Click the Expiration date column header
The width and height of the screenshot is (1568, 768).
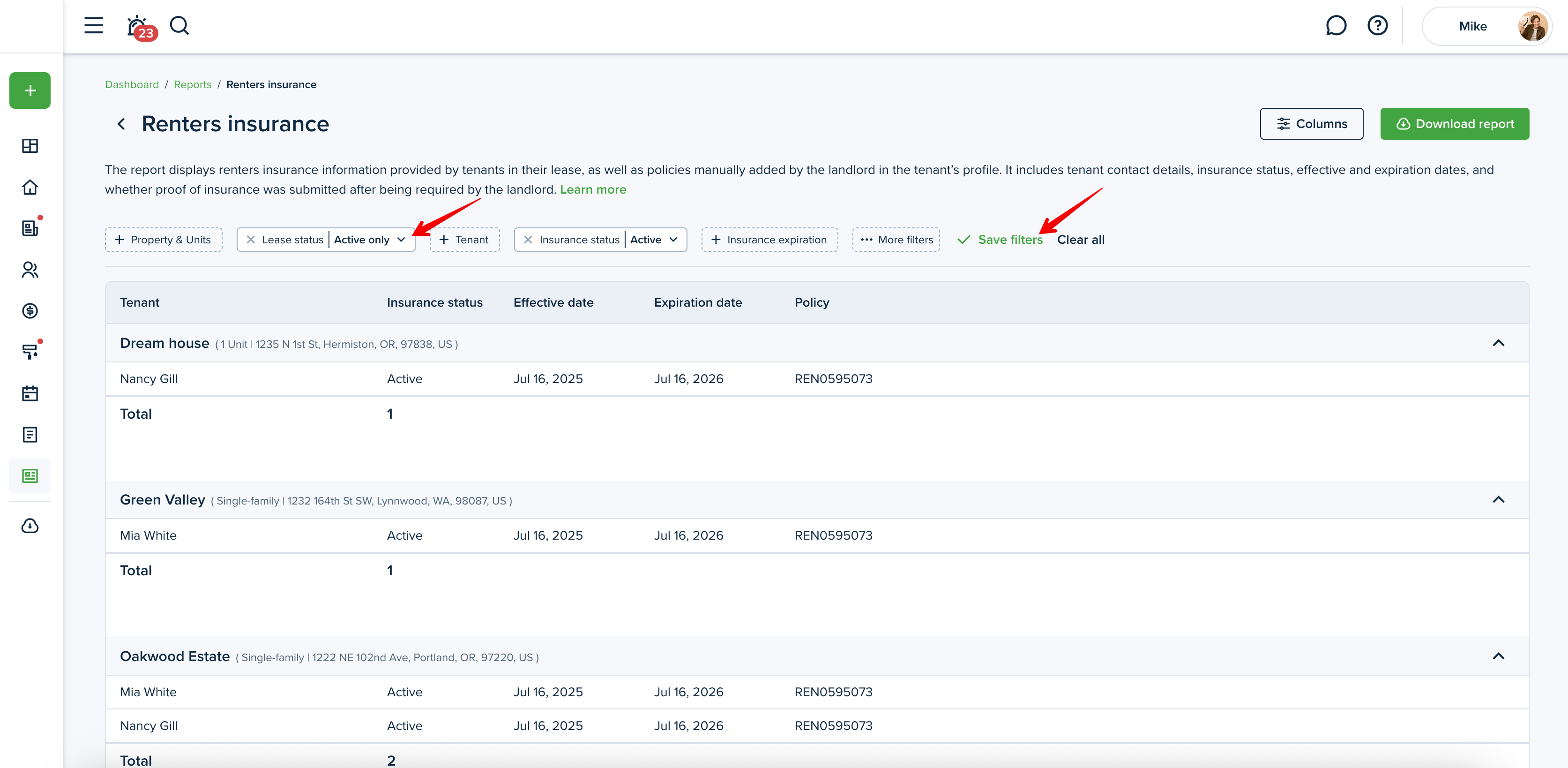pyautogui.click(x=698, y=303)
